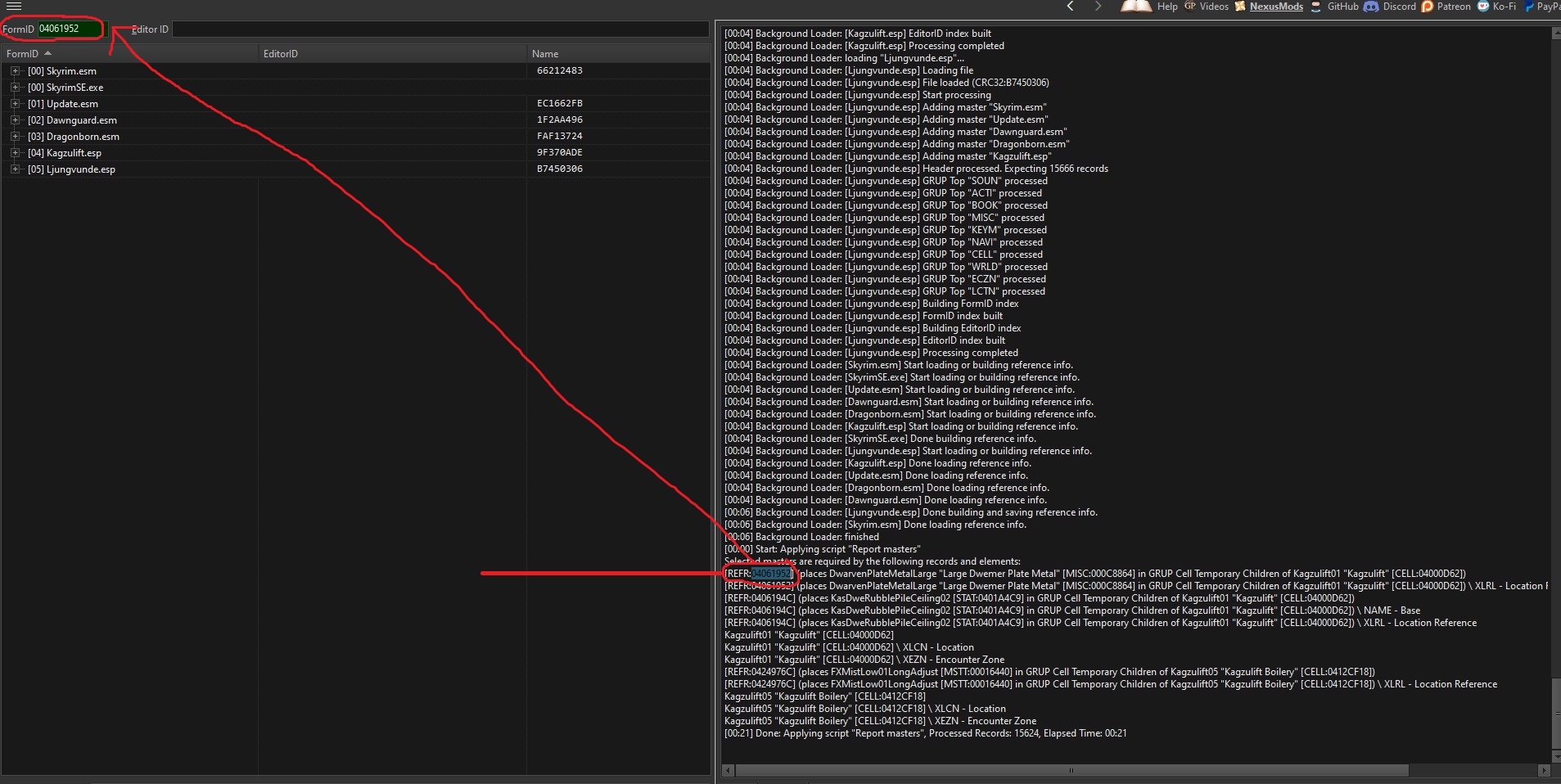Screen dimensions: 1561x784
Task: Click the Ljungvunde 'File loaded (CRC32:B7450306)' line
Action: (887, 83)
